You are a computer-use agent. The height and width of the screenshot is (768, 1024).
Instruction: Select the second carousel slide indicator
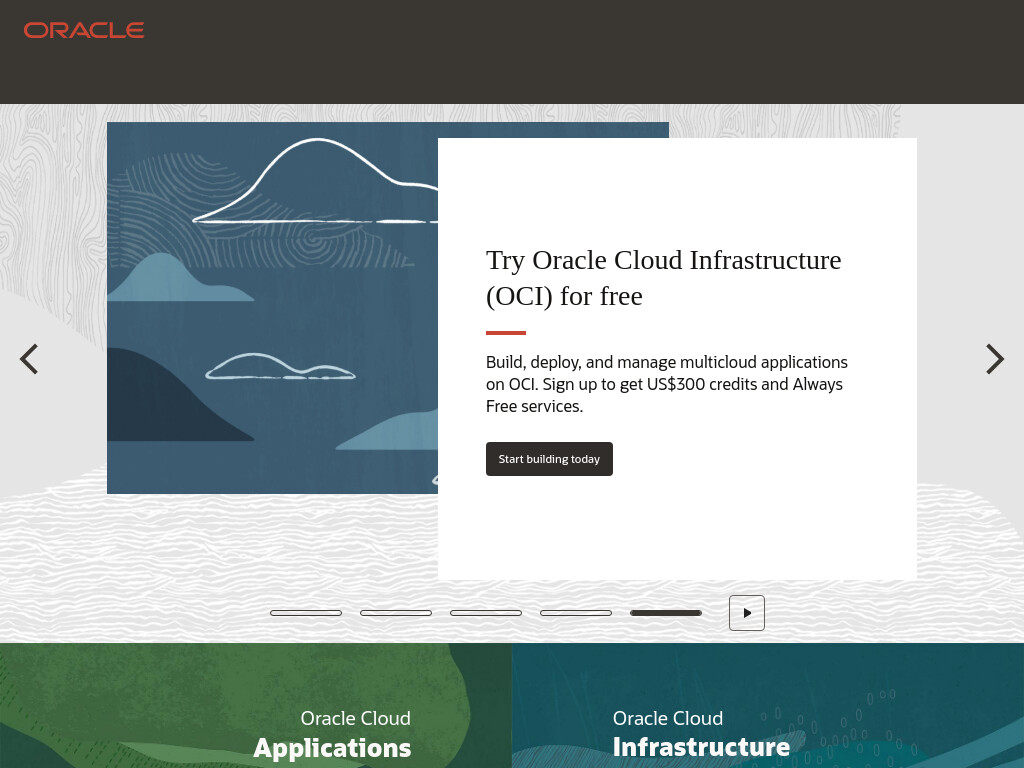pos(396,613)
